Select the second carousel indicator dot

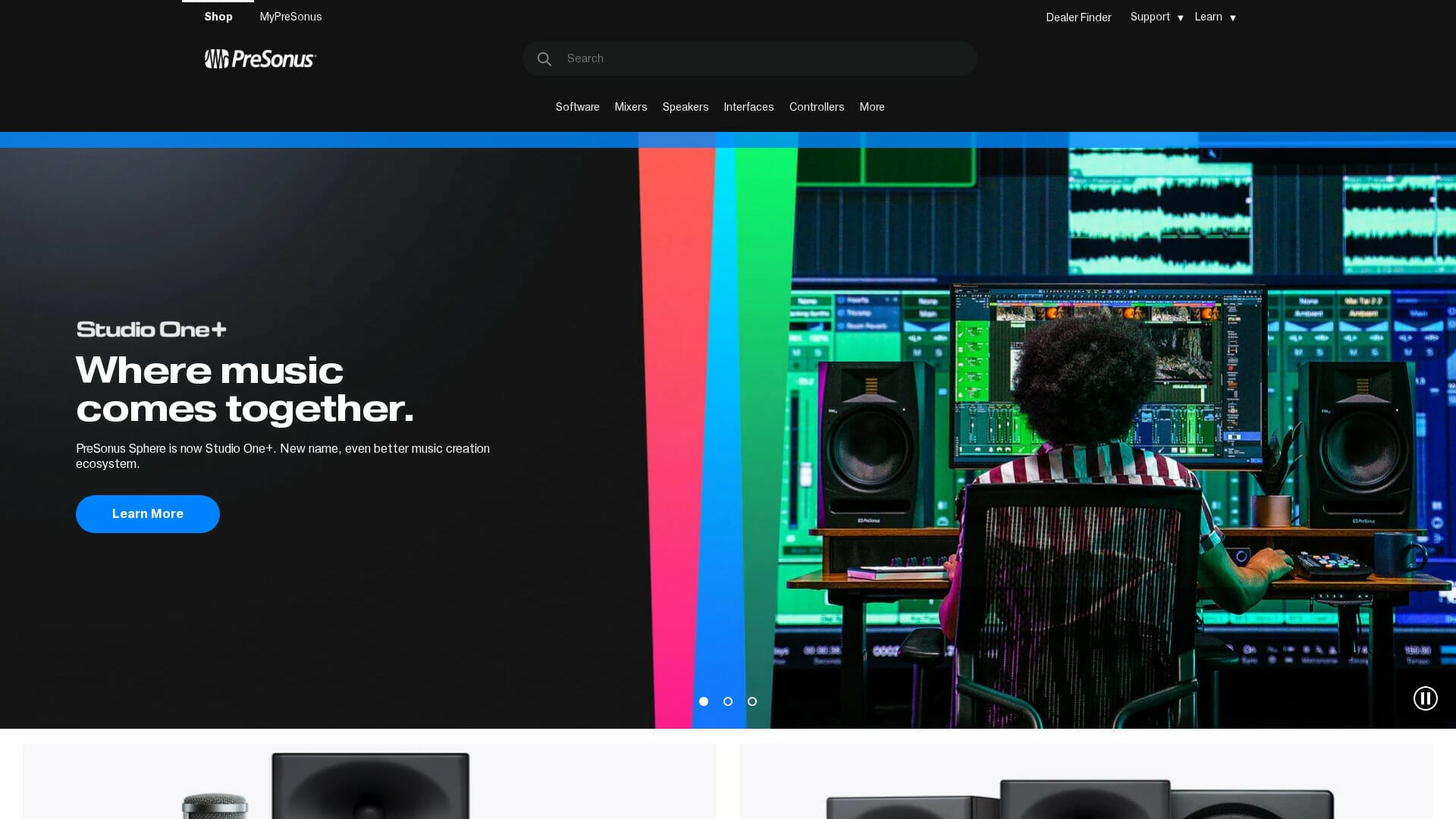[728, 701]
